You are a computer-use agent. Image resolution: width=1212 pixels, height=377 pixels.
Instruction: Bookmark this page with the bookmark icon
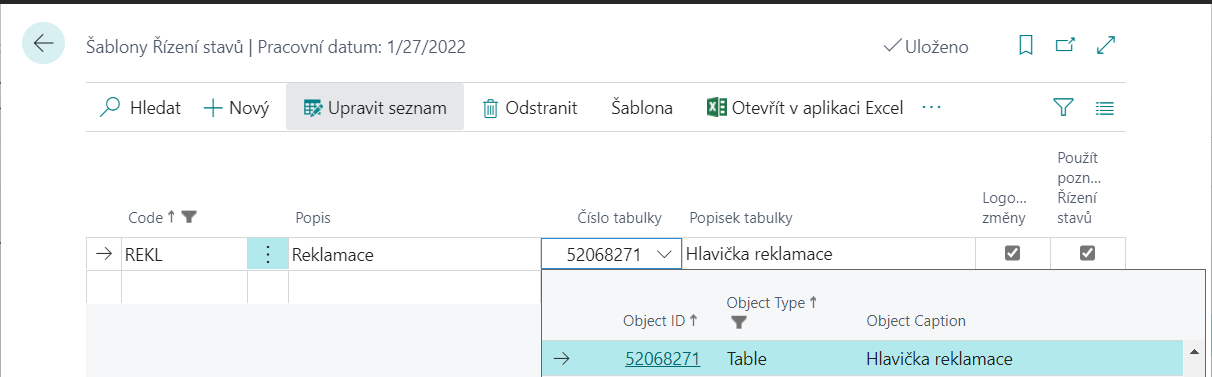(x=1025, y=46)
